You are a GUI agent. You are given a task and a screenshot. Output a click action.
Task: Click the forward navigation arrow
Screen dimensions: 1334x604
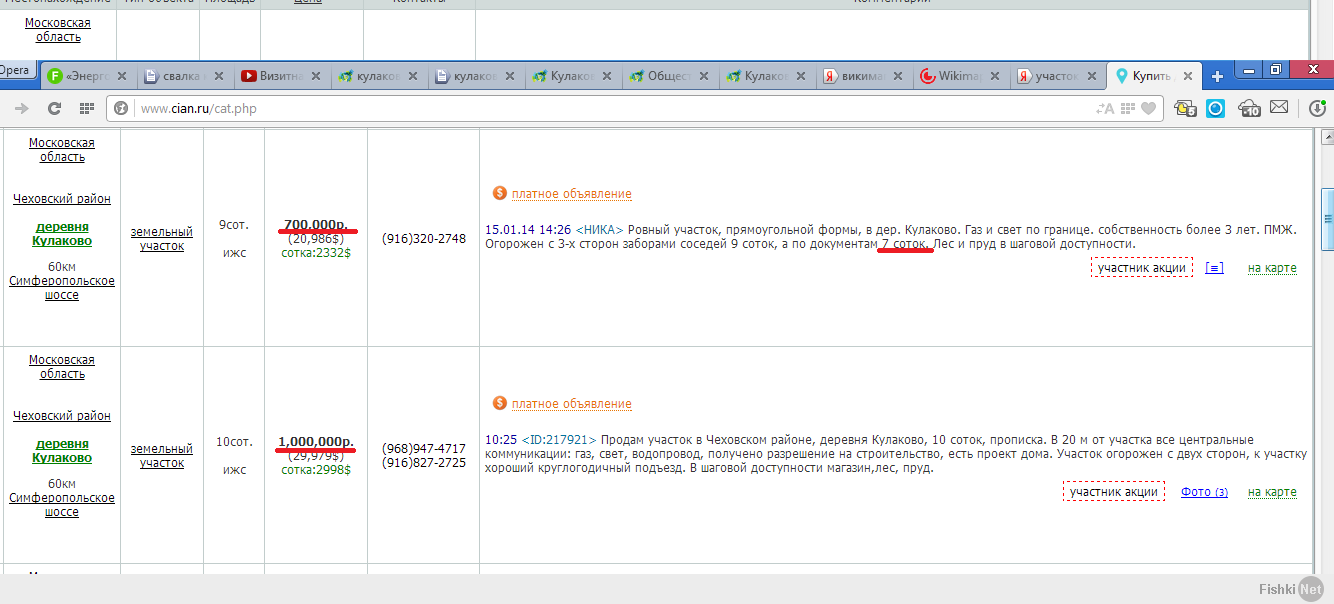click(x=22, y=108)
